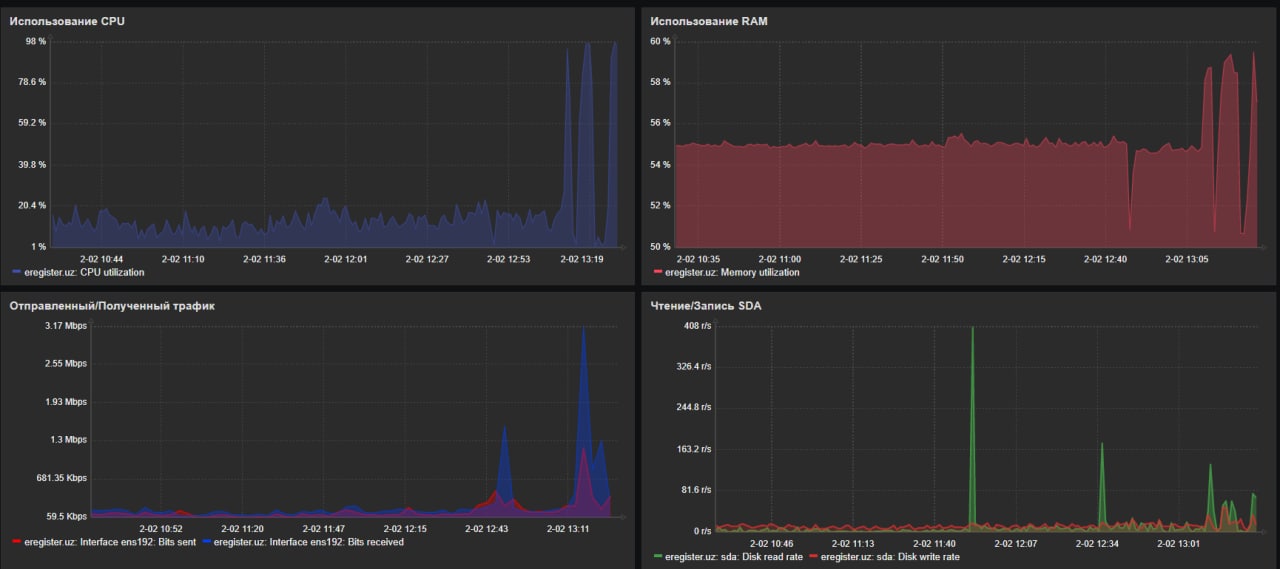The image size is (1280, 569).
Task: Click the 163.2 r/s axis label
Action: (692, 449)
